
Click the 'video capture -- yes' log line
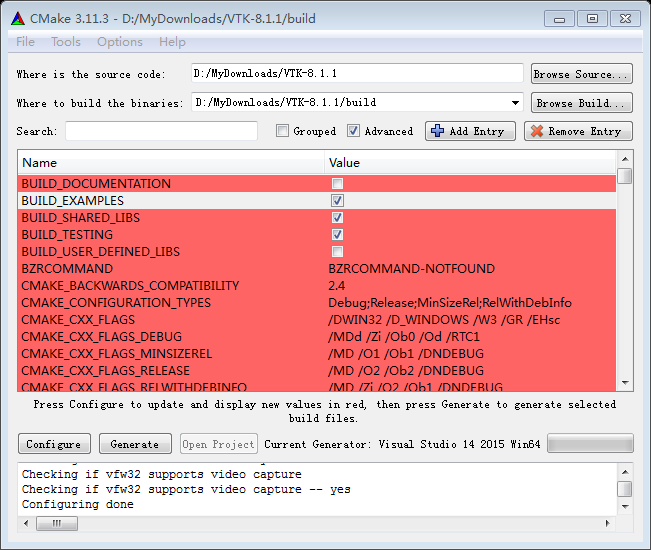pyautogui.click(x=186, y=489)
